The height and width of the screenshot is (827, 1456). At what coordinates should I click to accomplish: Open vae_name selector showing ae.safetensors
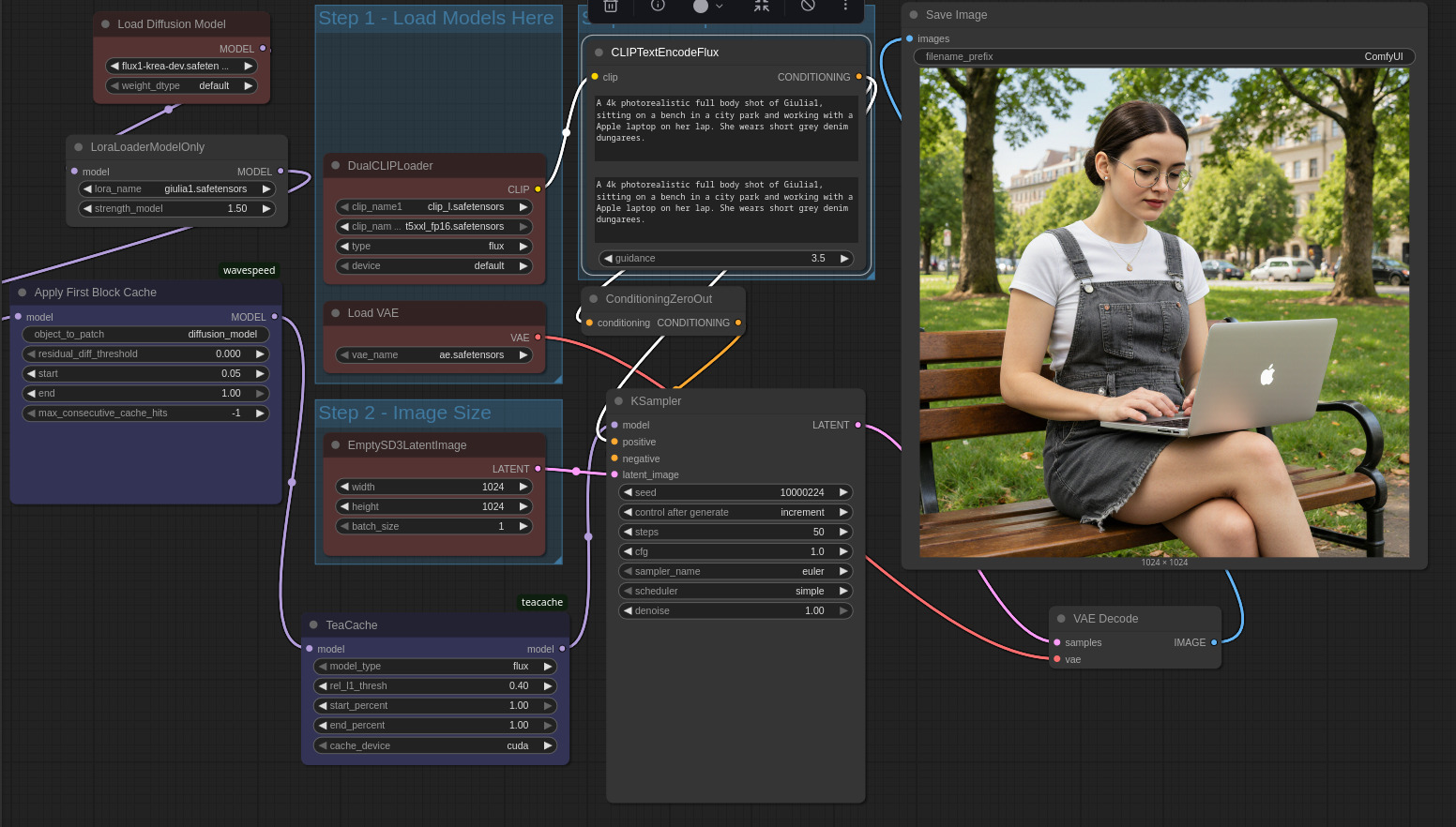coord(434,354)
